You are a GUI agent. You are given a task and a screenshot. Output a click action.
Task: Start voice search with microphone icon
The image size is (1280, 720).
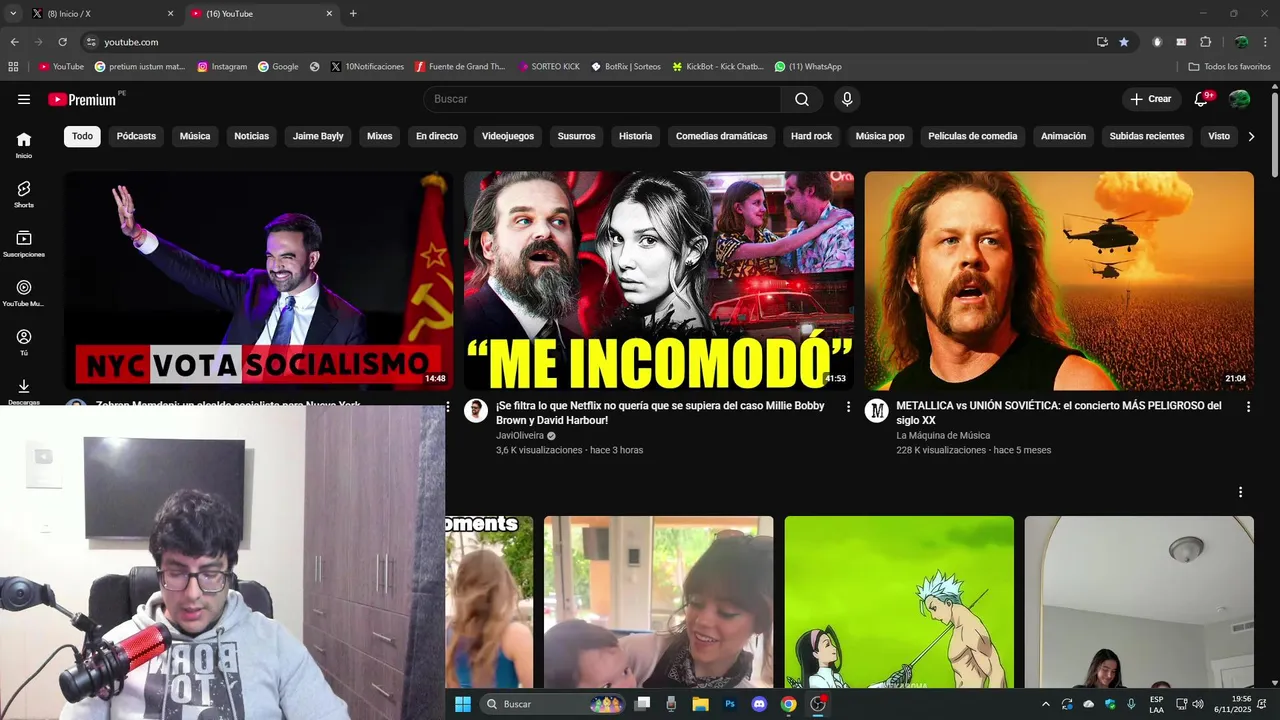click(x=847, y=99)
